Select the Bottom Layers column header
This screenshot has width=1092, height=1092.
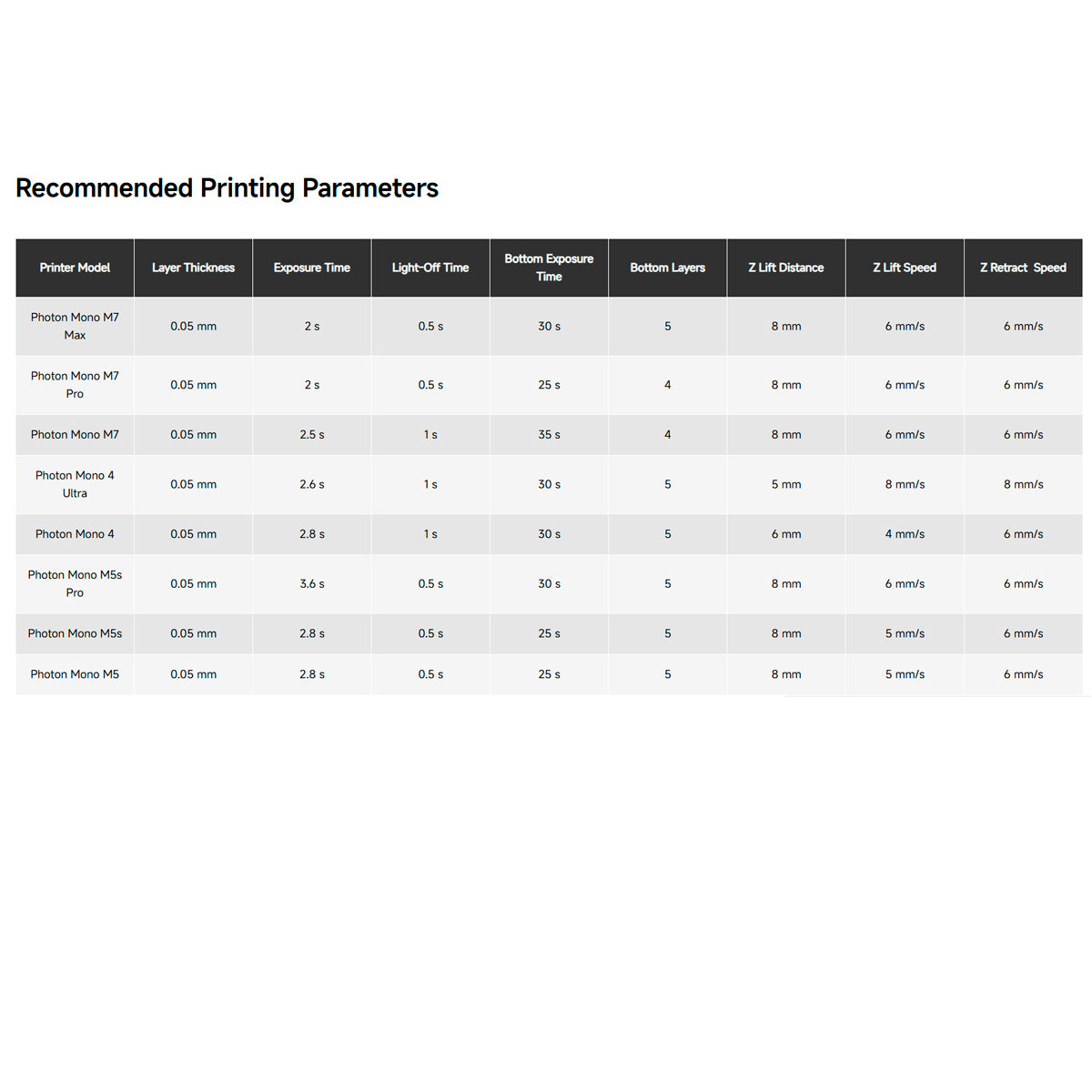tap(667, 268)
